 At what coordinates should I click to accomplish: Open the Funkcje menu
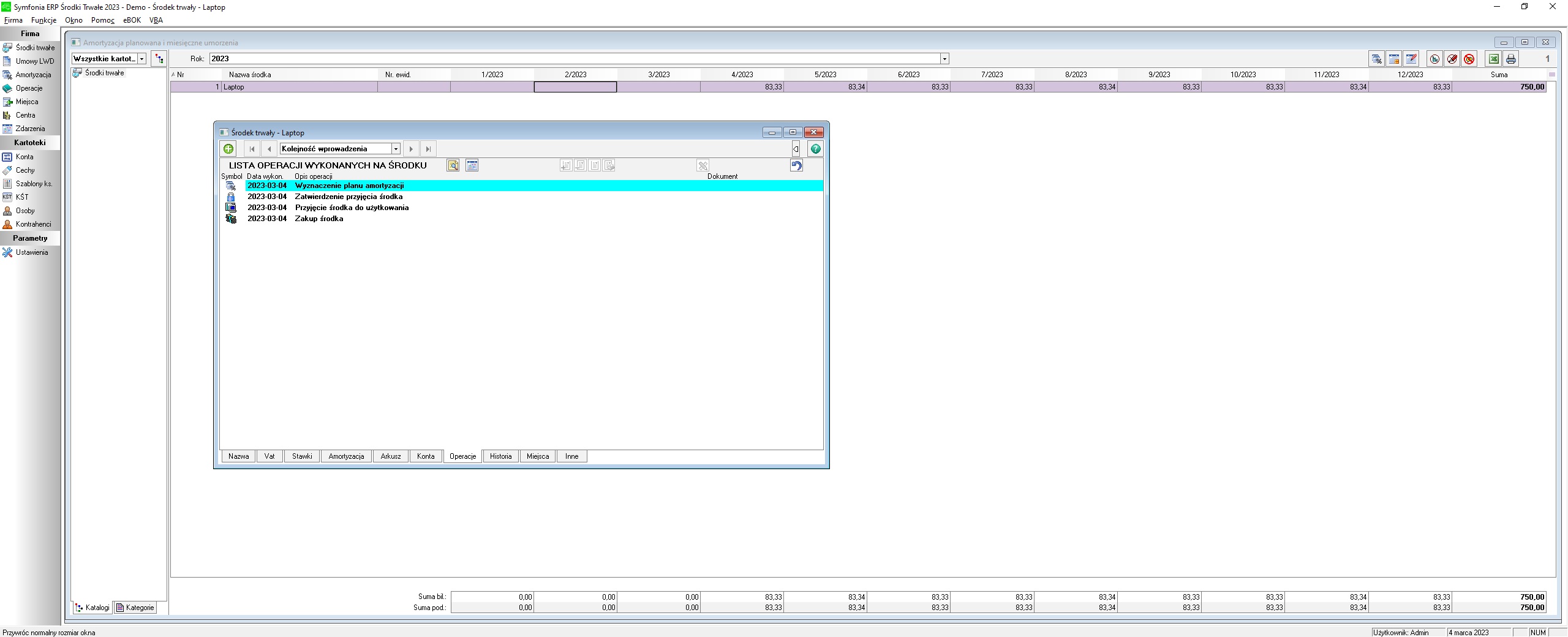click(43, 20)
